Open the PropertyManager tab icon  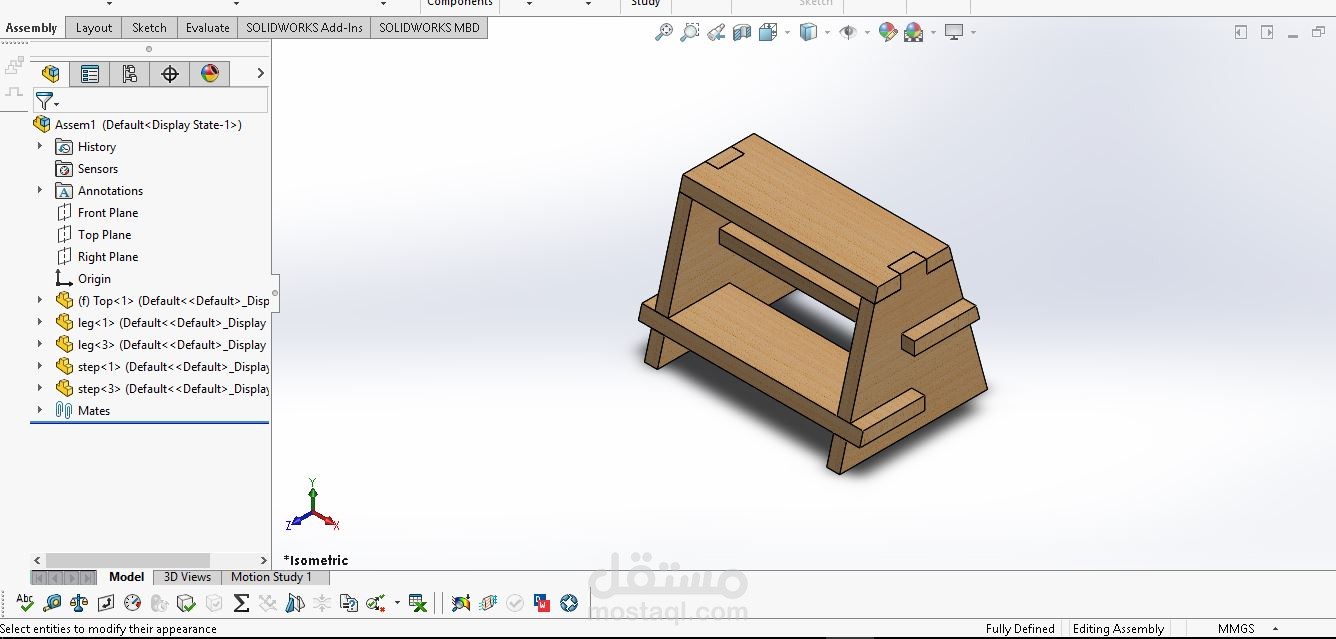(90, 73)
